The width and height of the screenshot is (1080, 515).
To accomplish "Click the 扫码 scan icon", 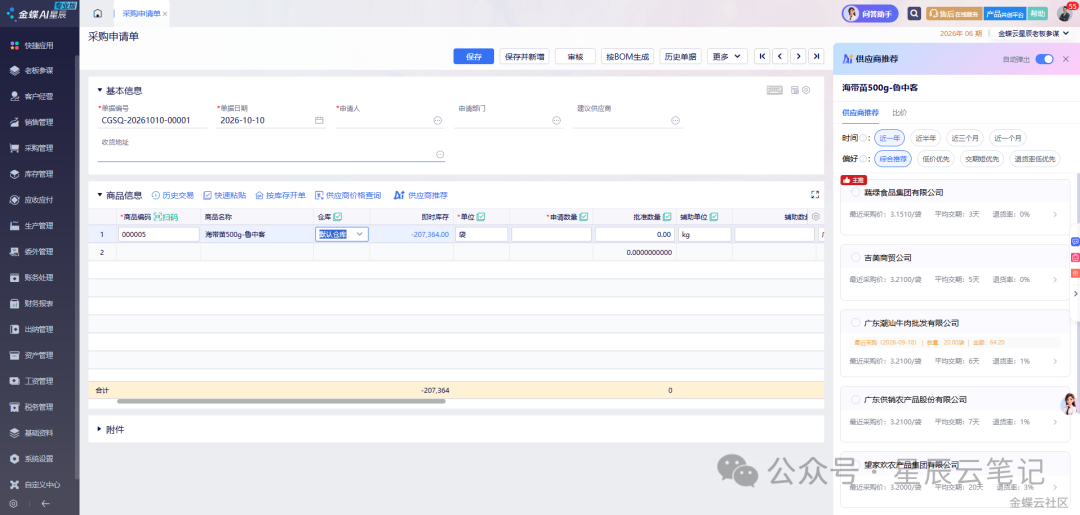I will click(x=165, y=217).
